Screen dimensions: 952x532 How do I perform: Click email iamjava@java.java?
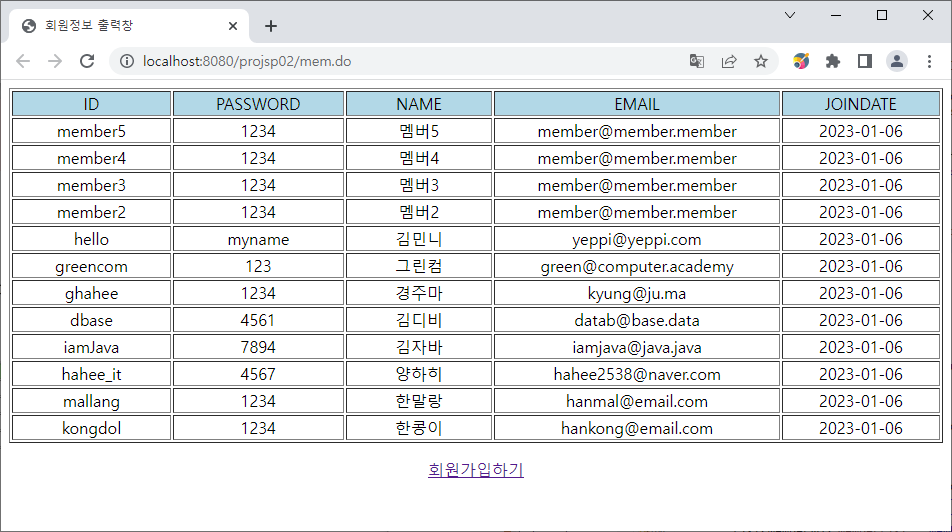tap(636, 347)
